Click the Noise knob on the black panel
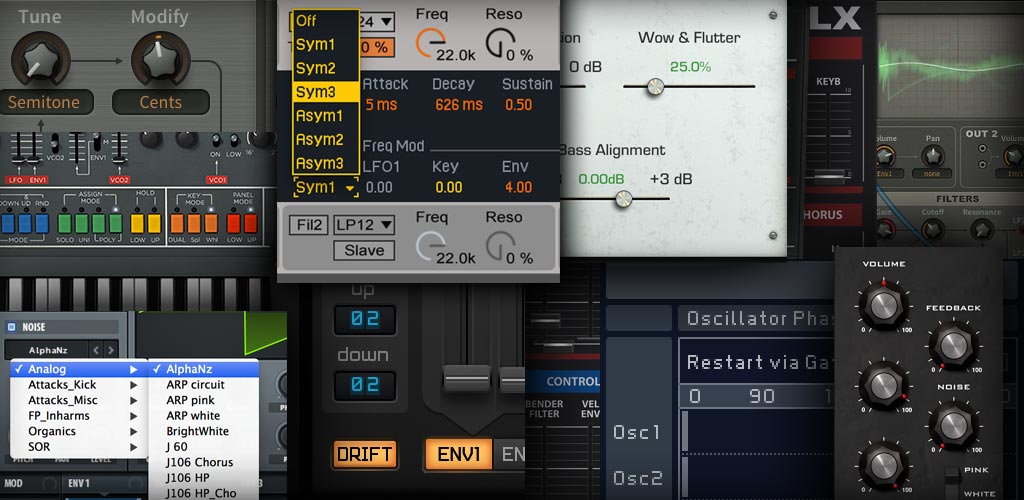 [x=951, y=423]
